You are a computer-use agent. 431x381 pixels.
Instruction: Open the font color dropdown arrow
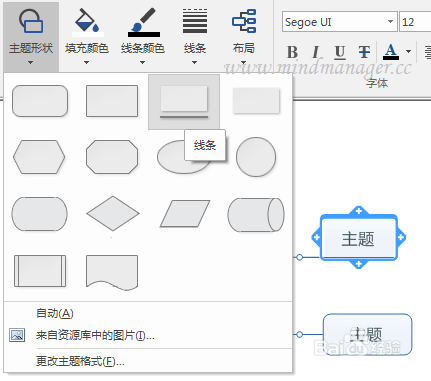408,51
